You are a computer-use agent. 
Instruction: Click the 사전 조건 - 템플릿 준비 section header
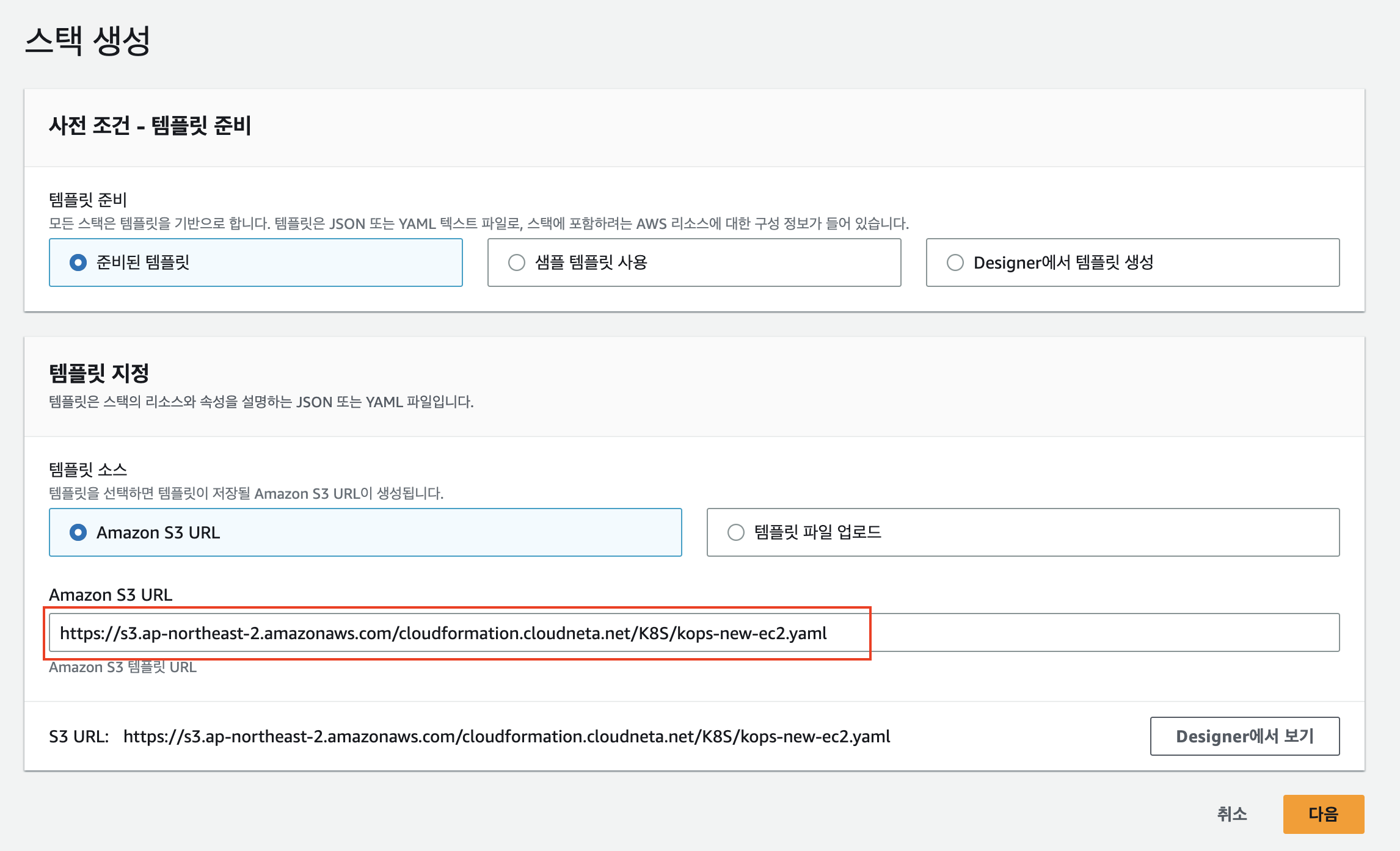click(150, 126)
